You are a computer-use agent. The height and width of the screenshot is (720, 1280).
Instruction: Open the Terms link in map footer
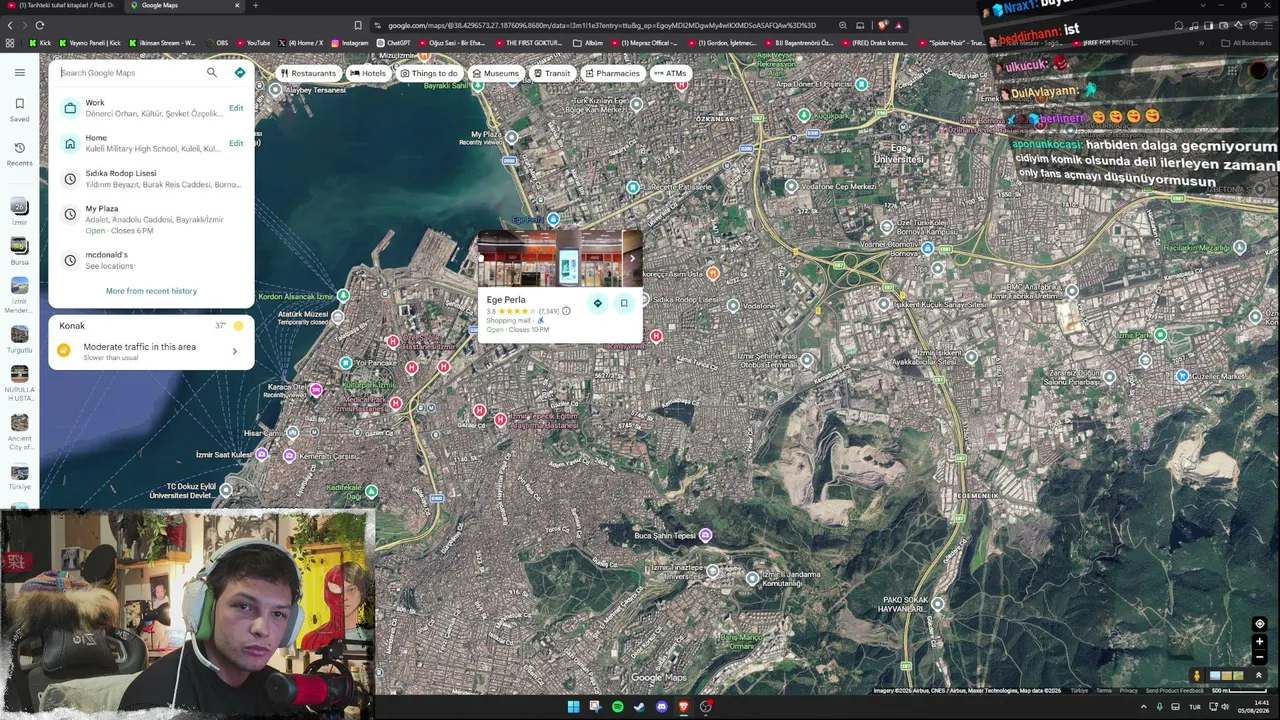[1104, 691]
